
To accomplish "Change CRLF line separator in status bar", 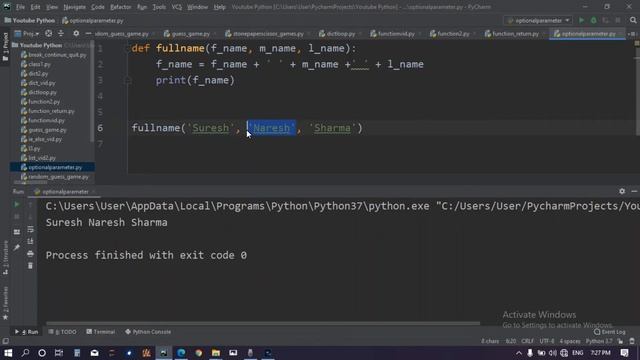I will (527, 341).
